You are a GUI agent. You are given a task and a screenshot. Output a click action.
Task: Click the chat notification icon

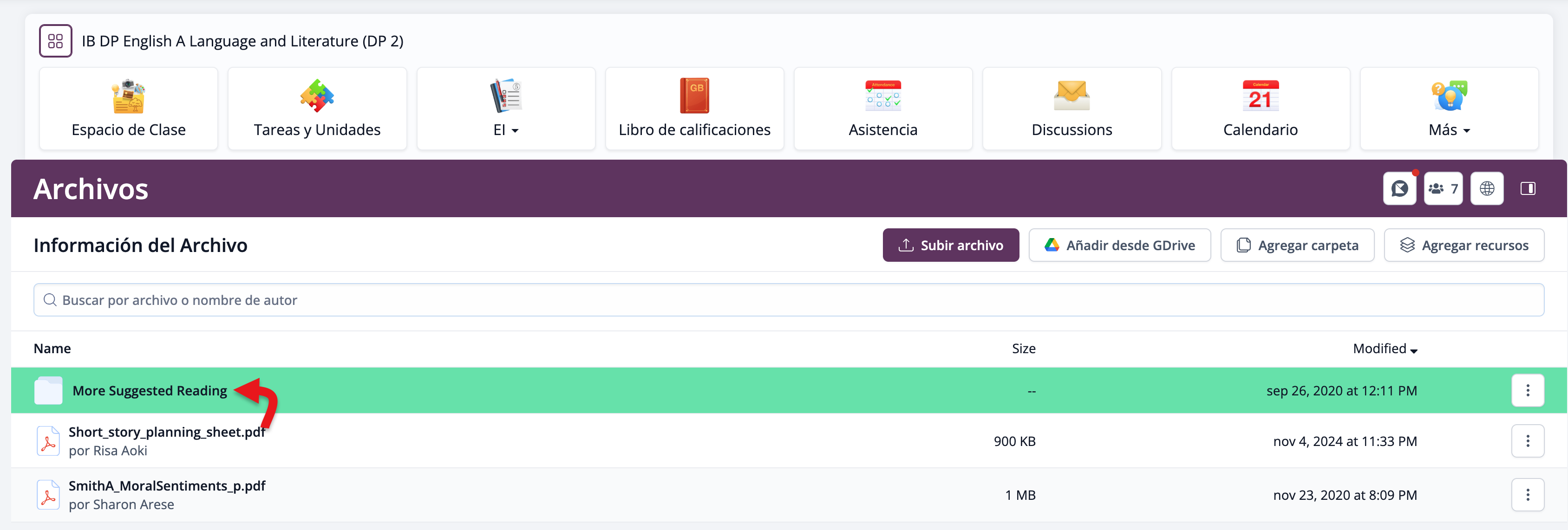tap(1399, 188)
